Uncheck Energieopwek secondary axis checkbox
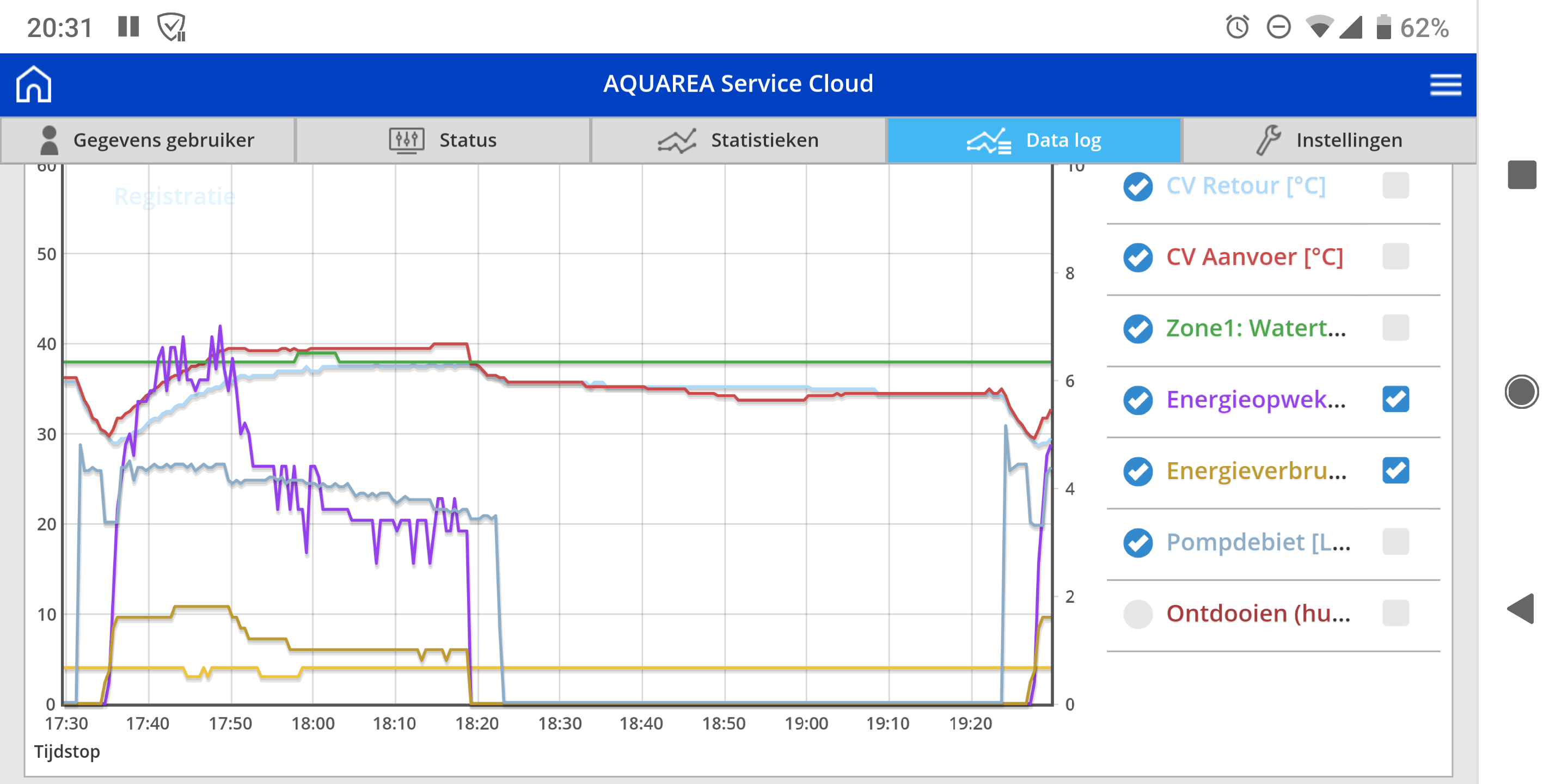Viewport: 1568px width, 784px height. [x=1395, y=399]
